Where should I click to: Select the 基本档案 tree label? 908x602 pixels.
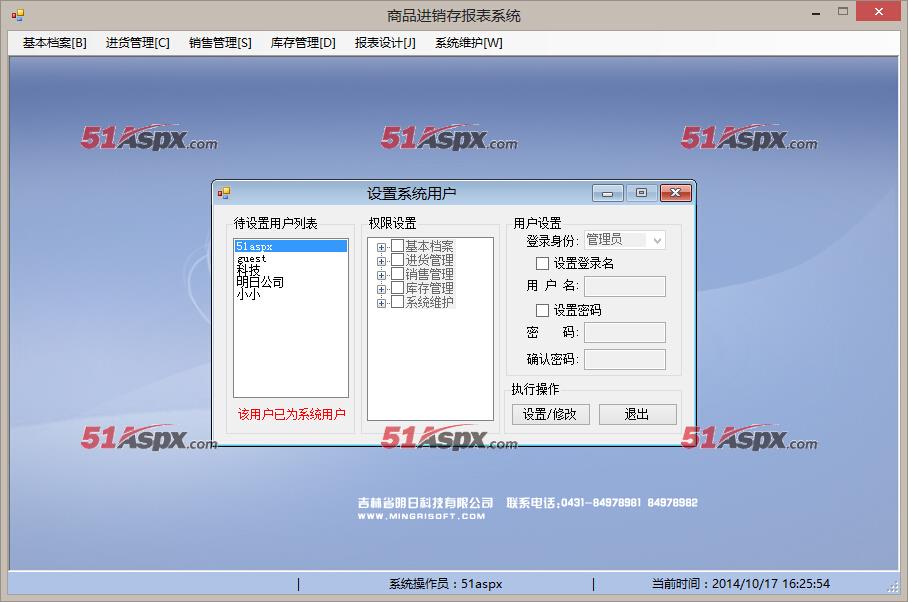(429, 246)
